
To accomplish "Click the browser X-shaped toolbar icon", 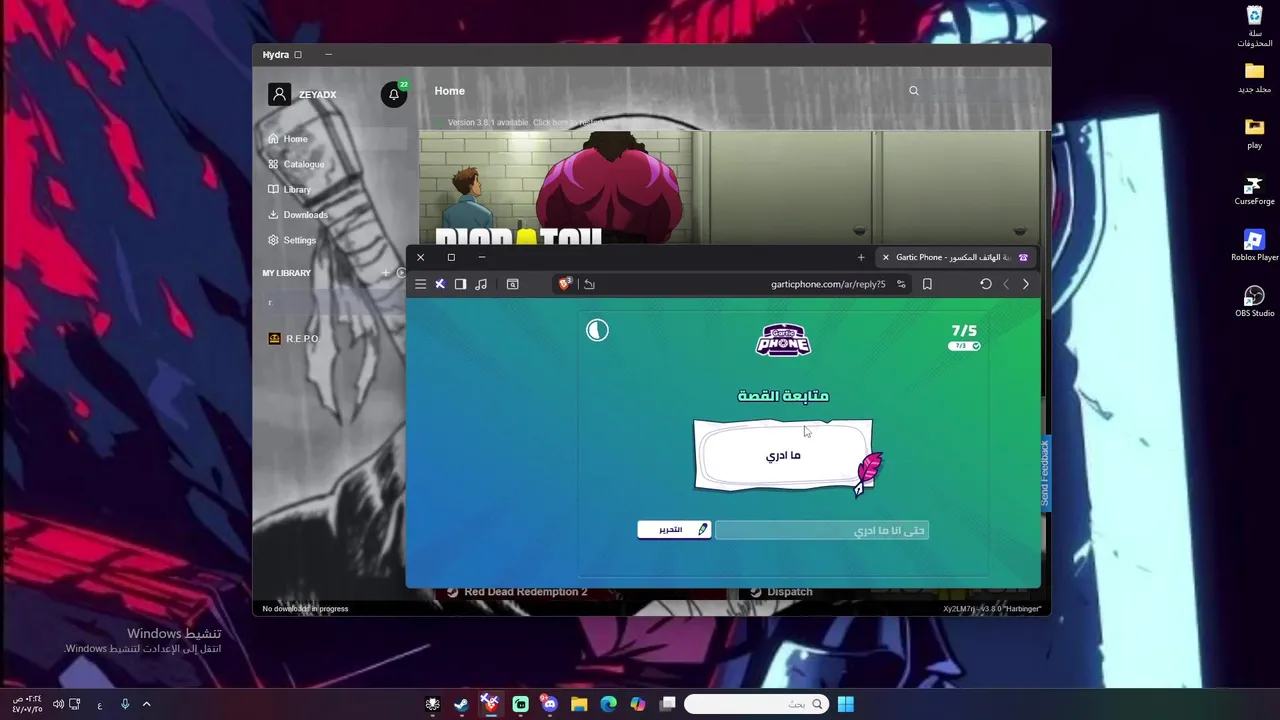I will [439, 284].
